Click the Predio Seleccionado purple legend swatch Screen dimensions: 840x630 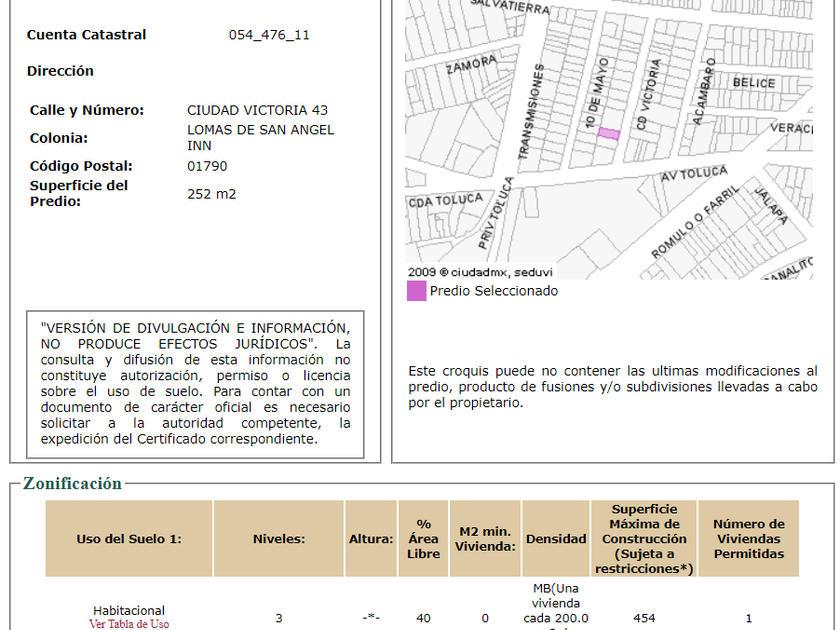pos(416,291)
